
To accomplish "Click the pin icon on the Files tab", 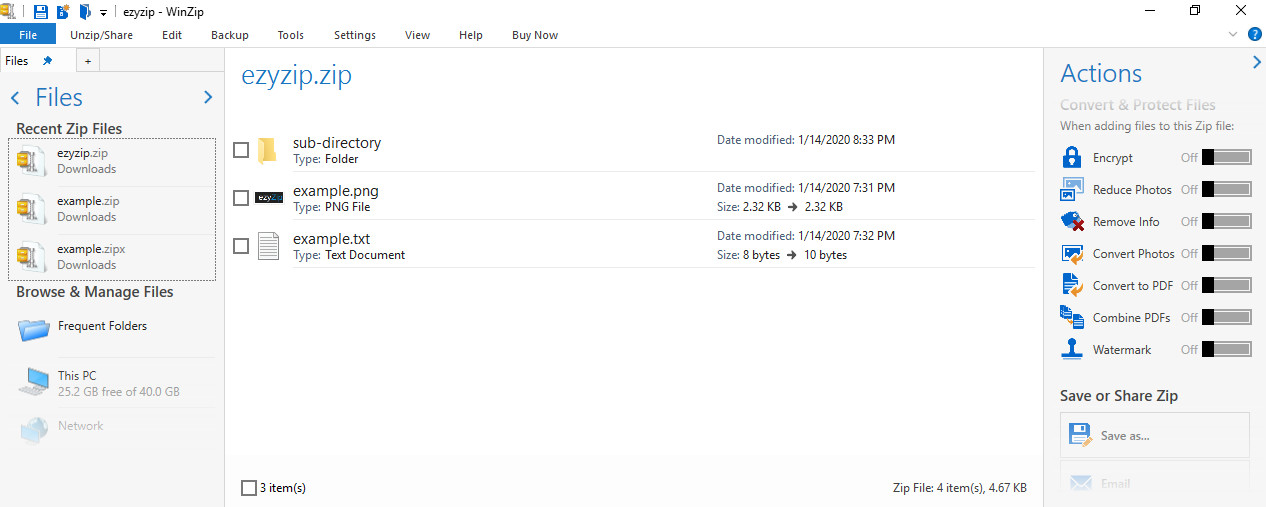I will point(47,61).
